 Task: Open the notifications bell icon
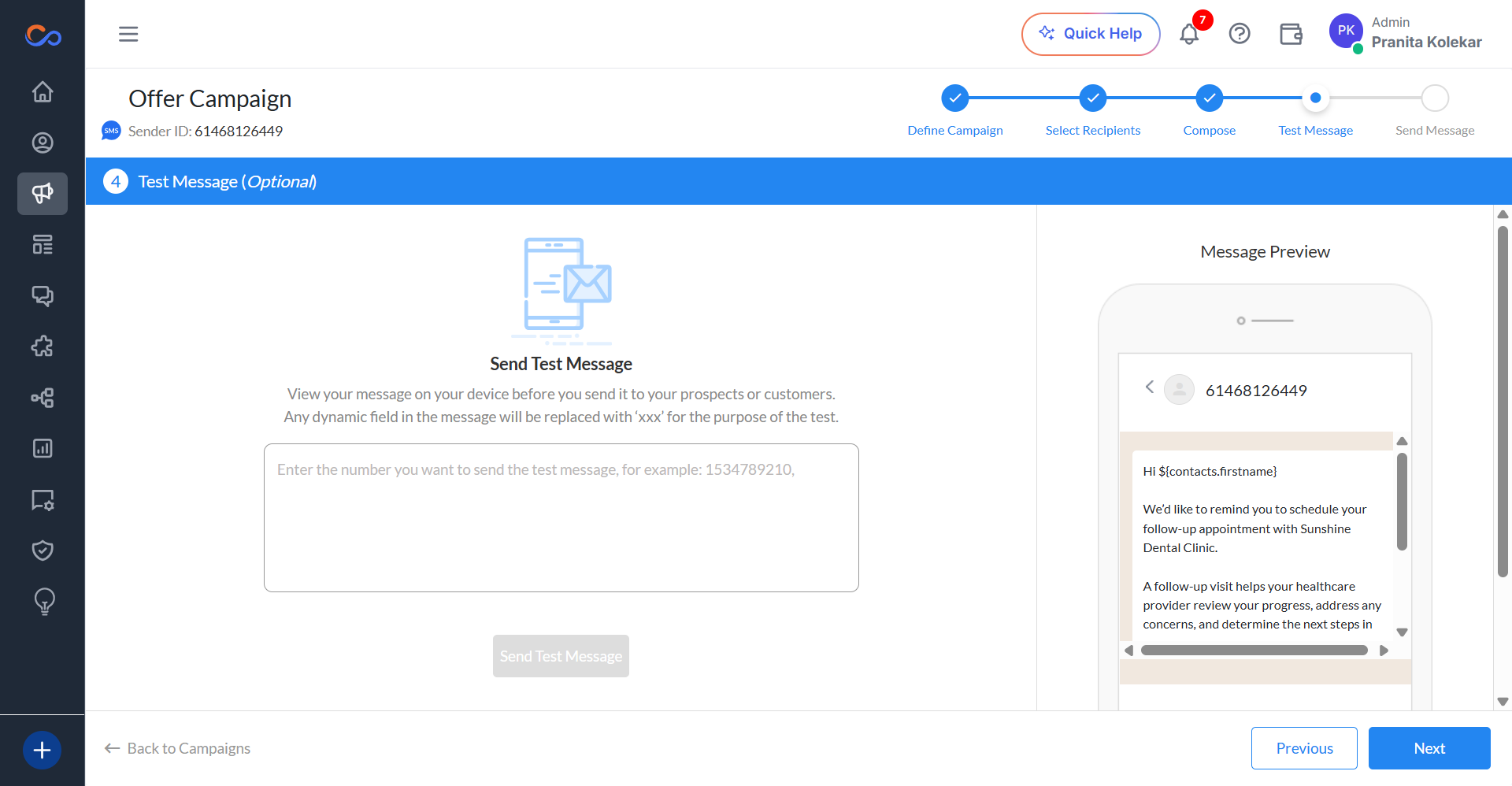pyautogui.click(x=1189, y=34)
